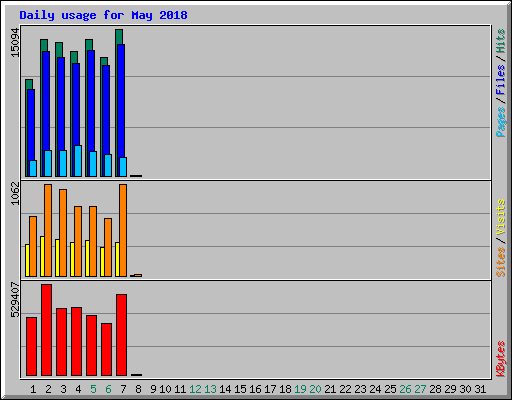
Task: Click the orange Sites legend label
Action: tap(501, 262)
